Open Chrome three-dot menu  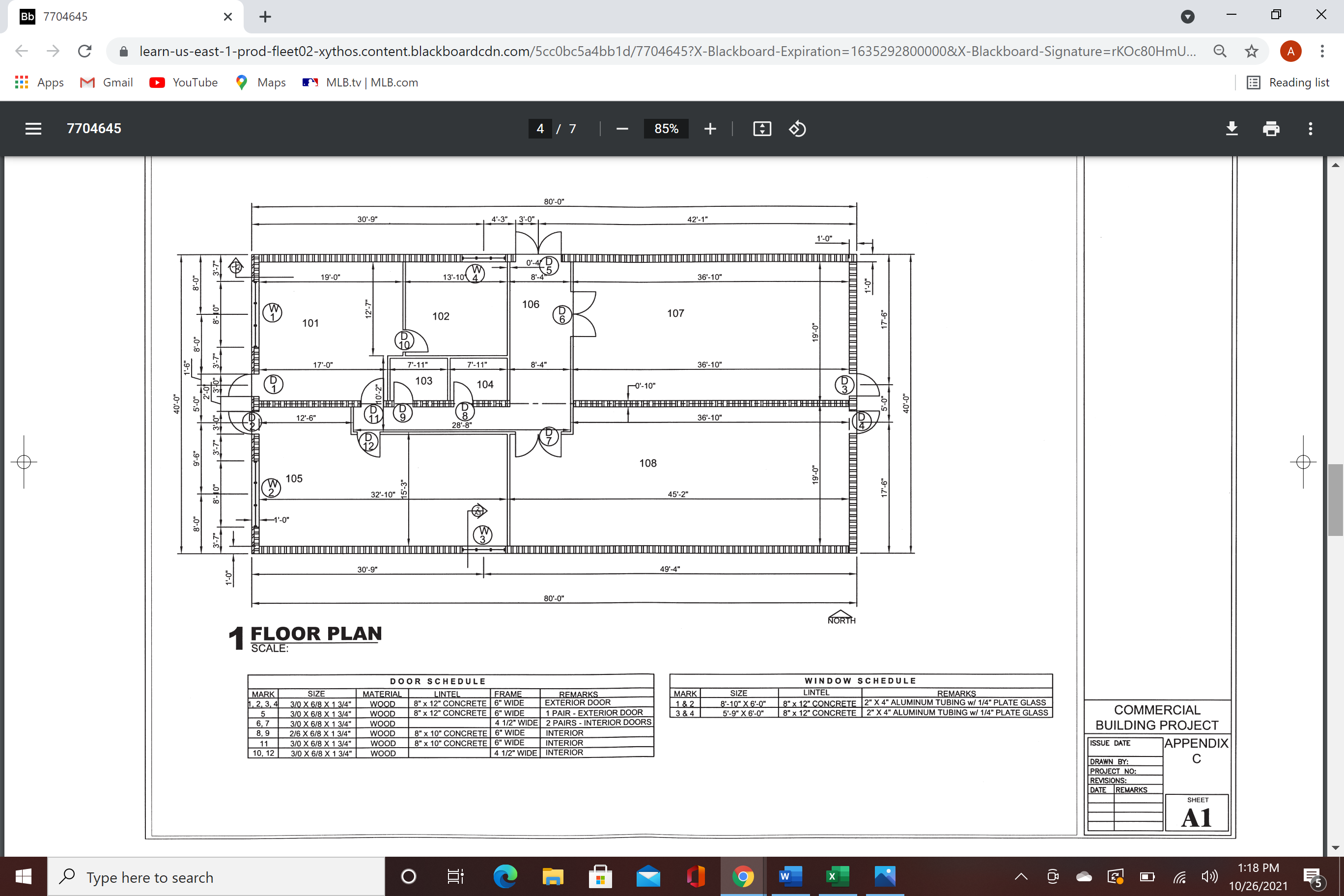1322,52
